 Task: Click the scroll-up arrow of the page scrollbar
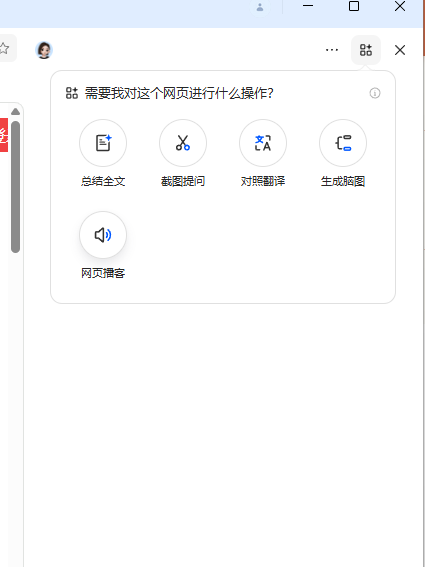click(x=15, y=111)
